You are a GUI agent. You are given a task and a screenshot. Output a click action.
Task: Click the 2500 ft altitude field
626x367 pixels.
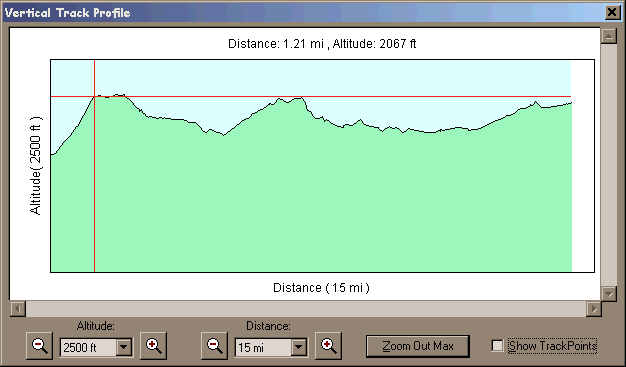(x=88, y=347)
